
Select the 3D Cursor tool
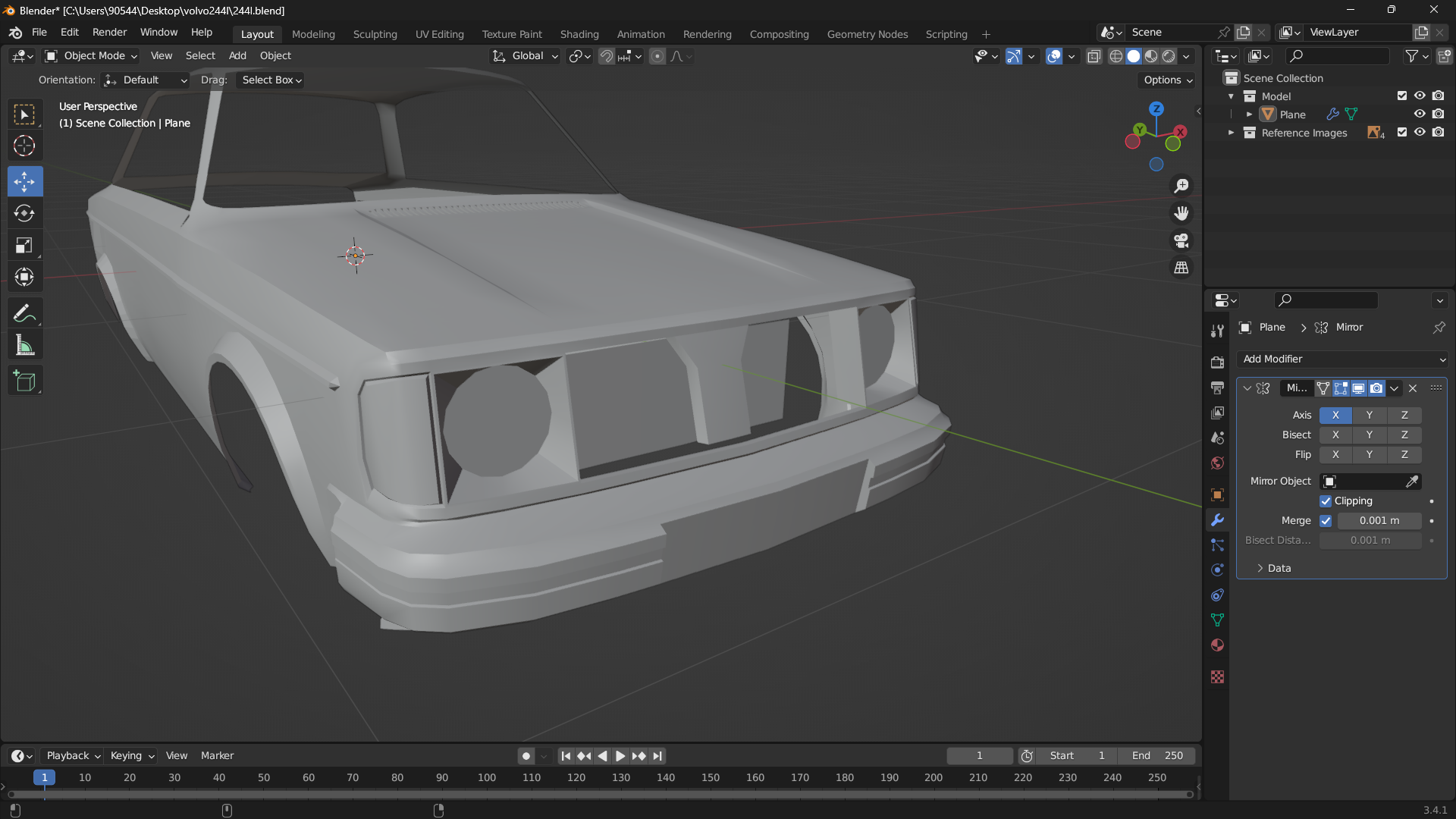(x=24, y=146)
